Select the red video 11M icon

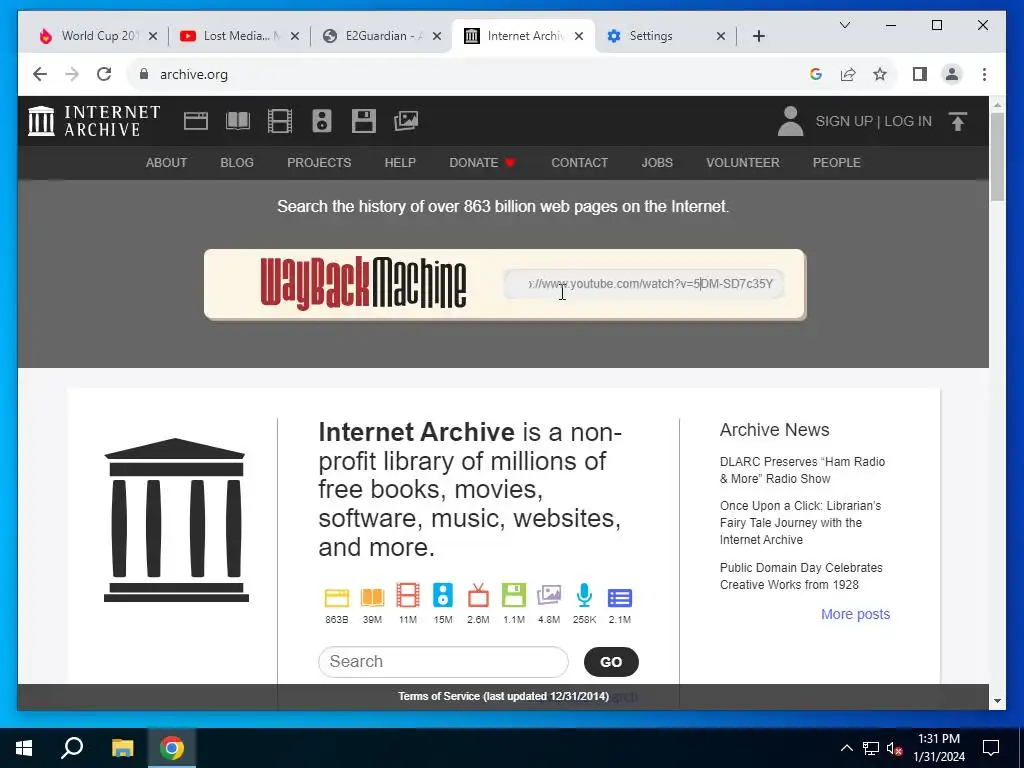tap(408, 596)
